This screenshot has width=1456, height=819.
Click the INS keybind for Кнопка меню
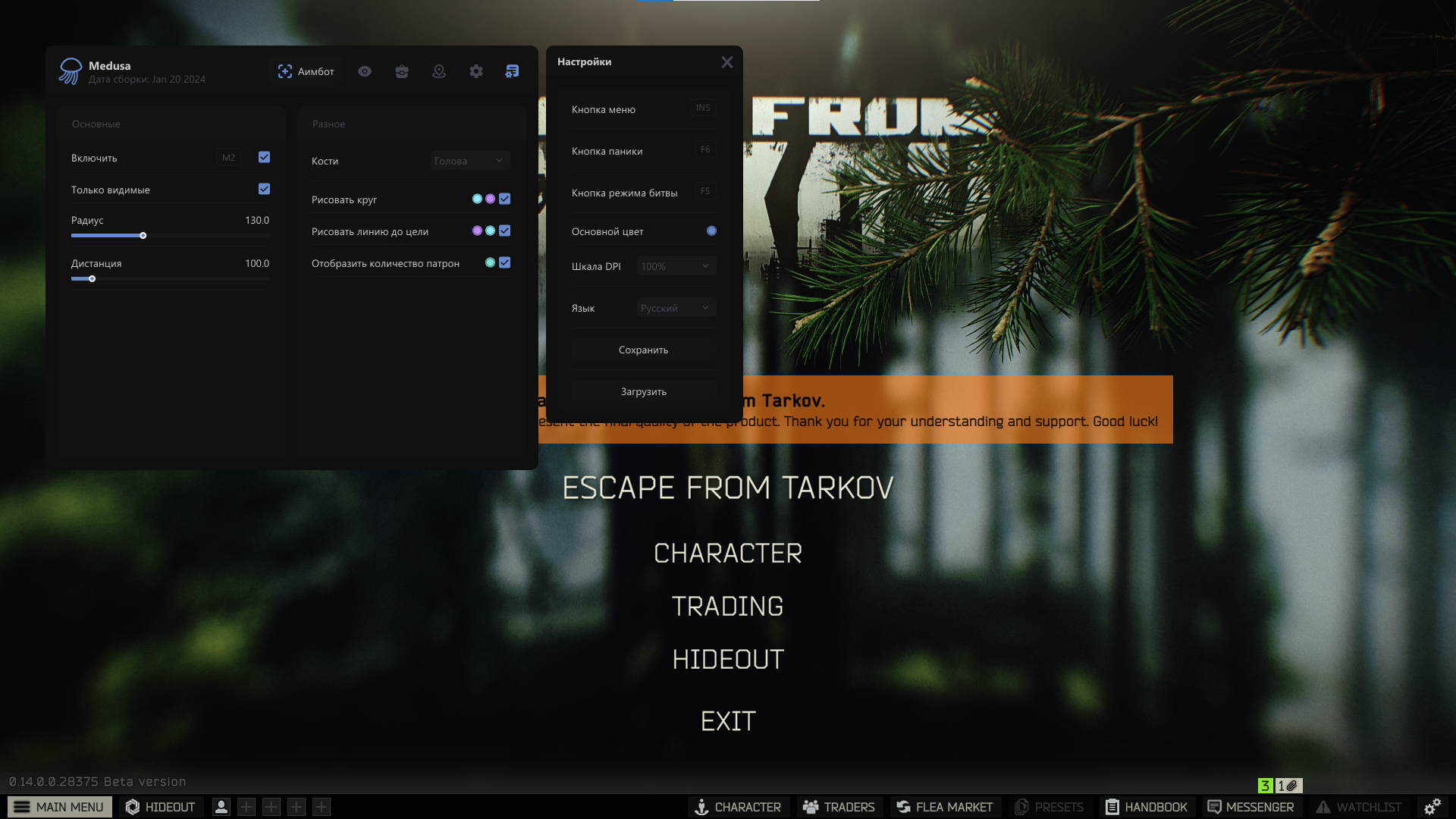pyautogui.click(x=703, y=108)
